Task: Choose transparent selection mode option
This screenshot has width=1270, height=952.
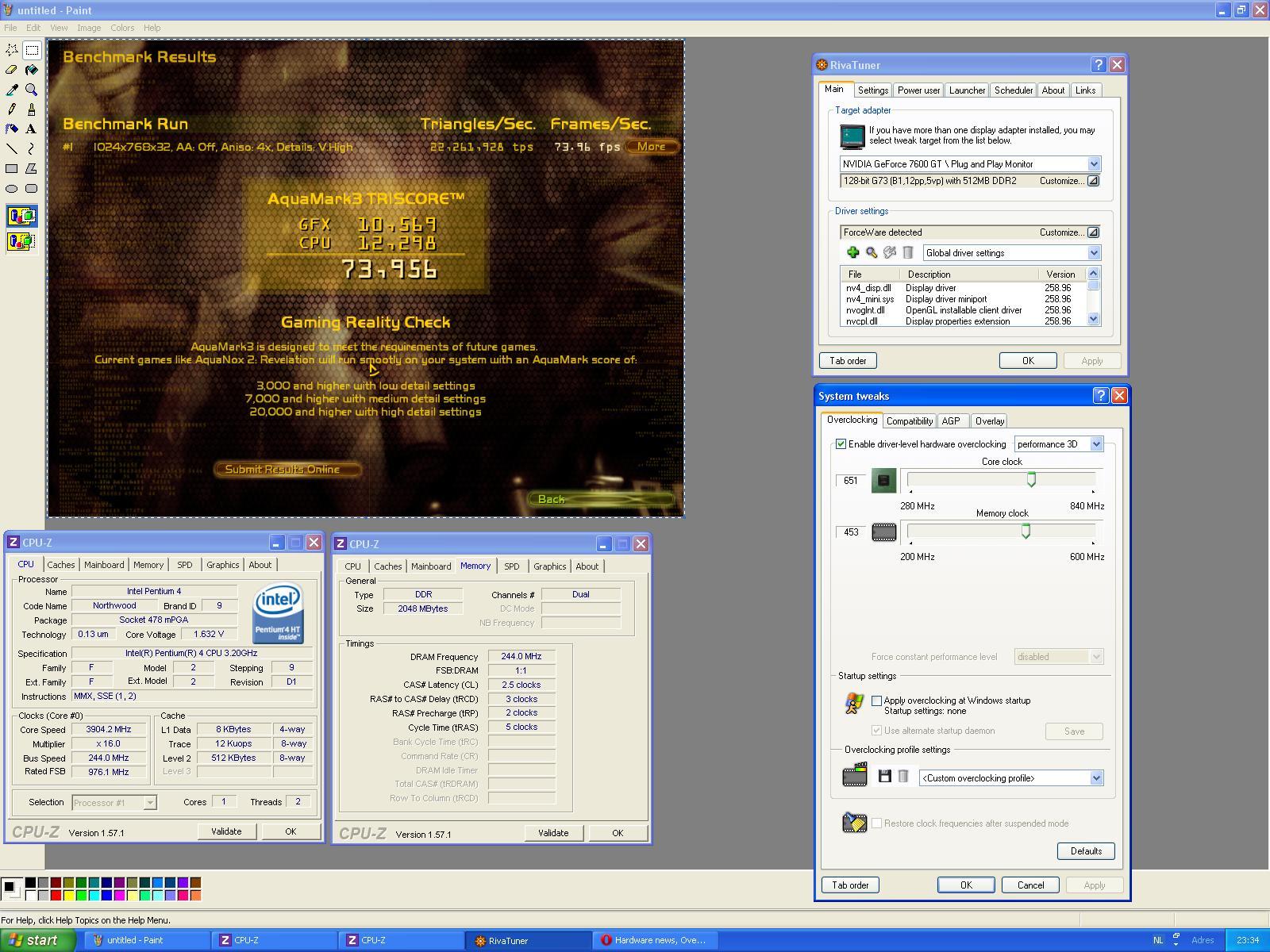Action: [21, 241]
